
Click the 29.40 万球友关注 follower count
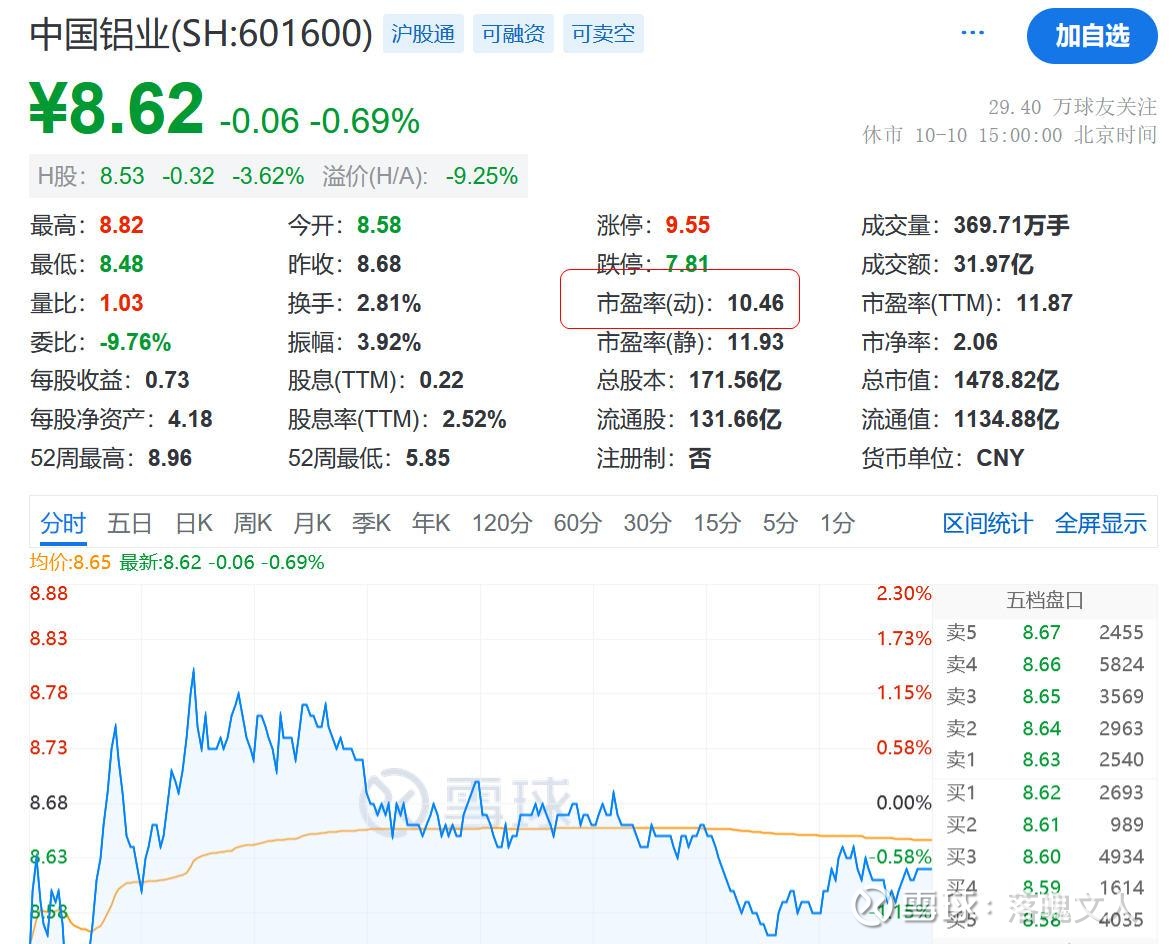[1072, 107]
